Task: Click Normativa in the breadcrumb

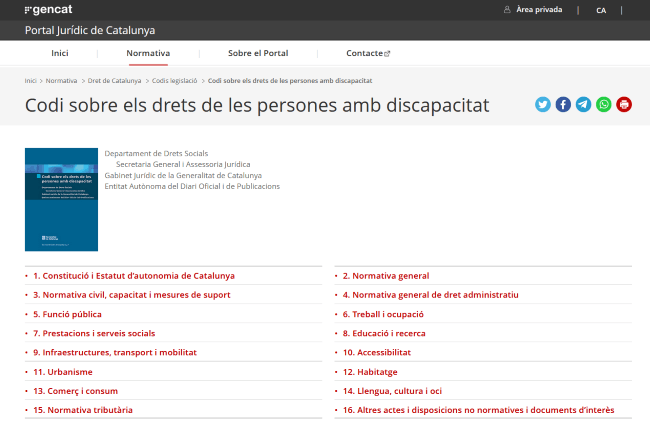Action: (x=61, y=81)
